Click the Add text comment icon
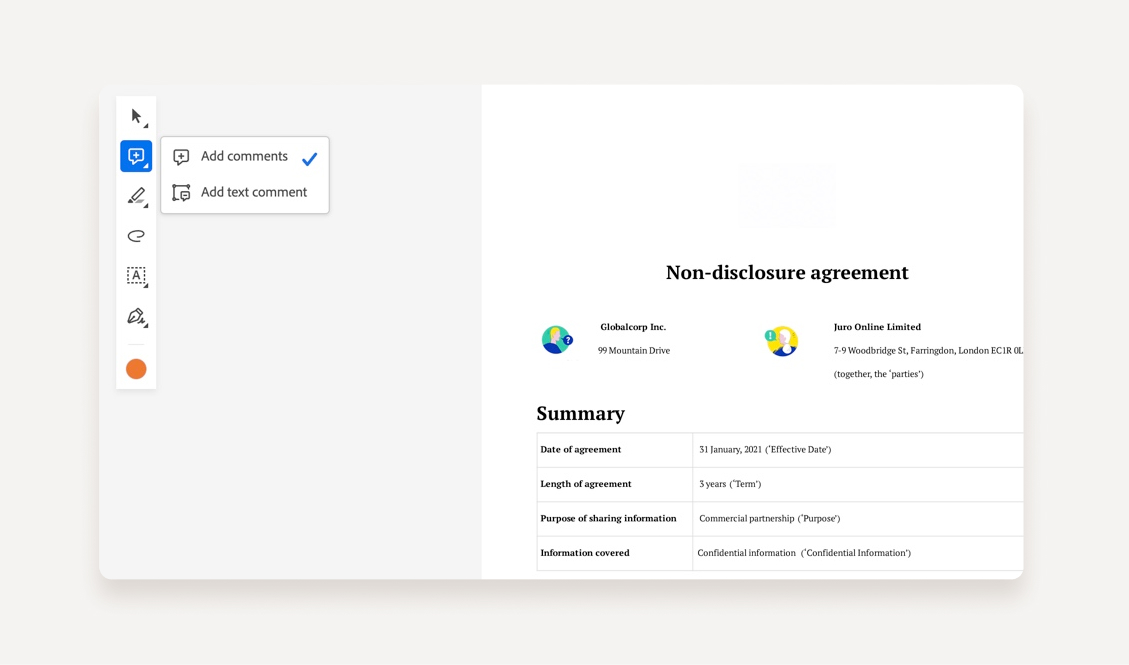 181,193
